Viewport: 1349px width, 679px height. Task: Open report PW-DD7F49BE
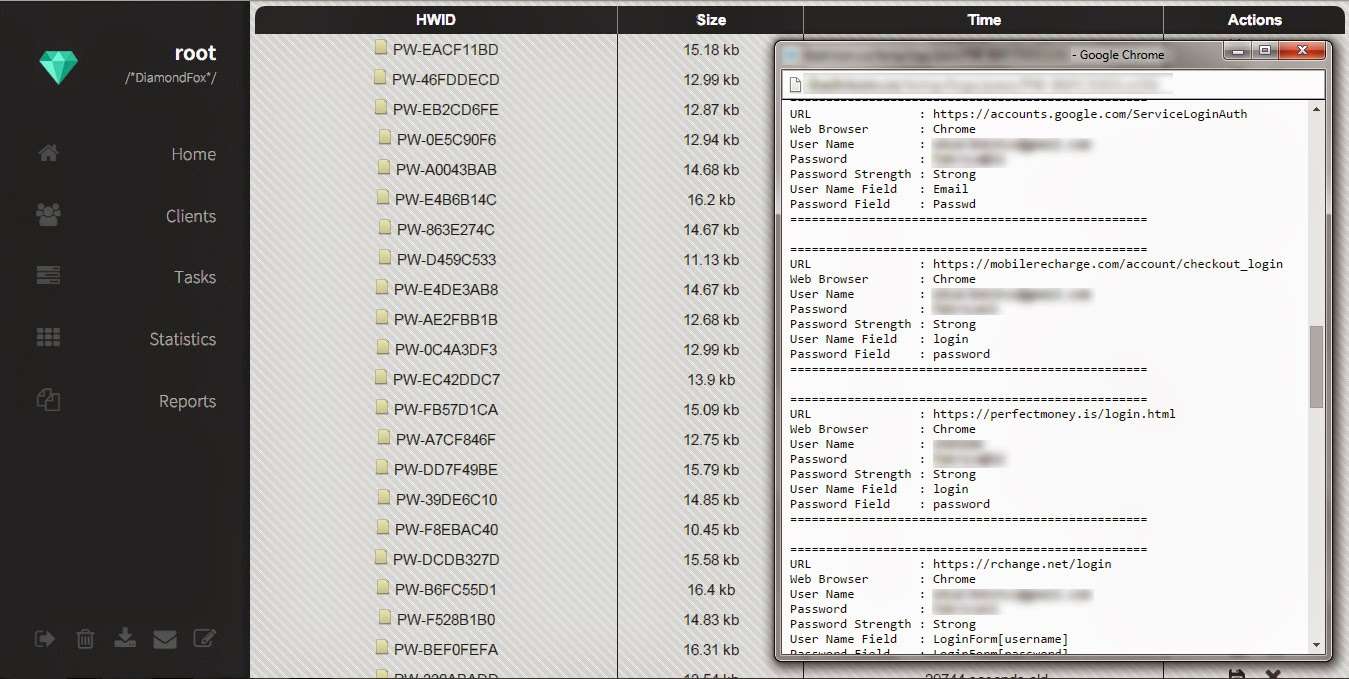pyautogui.click(x=446, y=470)
